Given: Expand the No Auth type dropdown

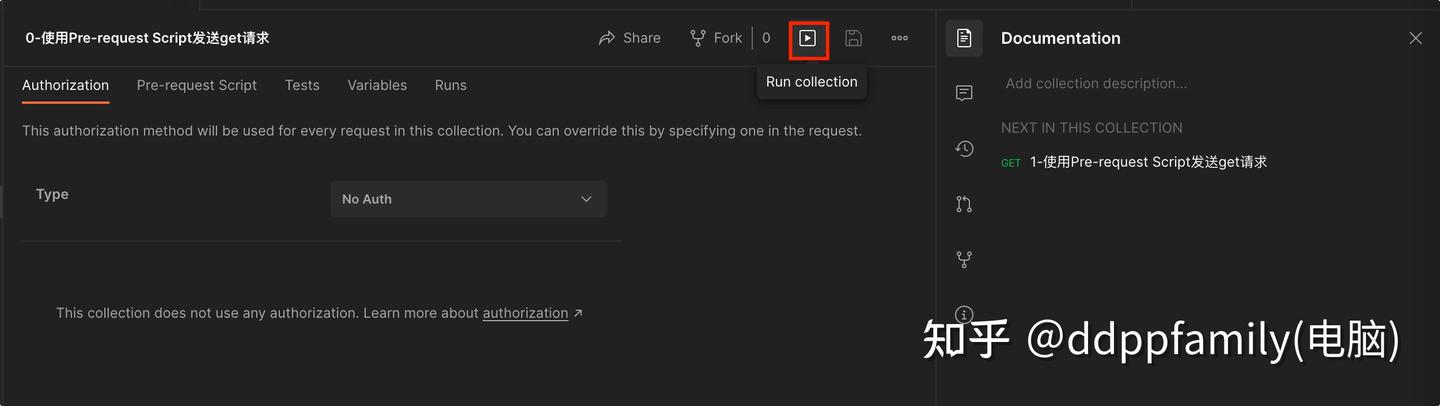Looking at the screenshot, I should click(x=468, y=199).
